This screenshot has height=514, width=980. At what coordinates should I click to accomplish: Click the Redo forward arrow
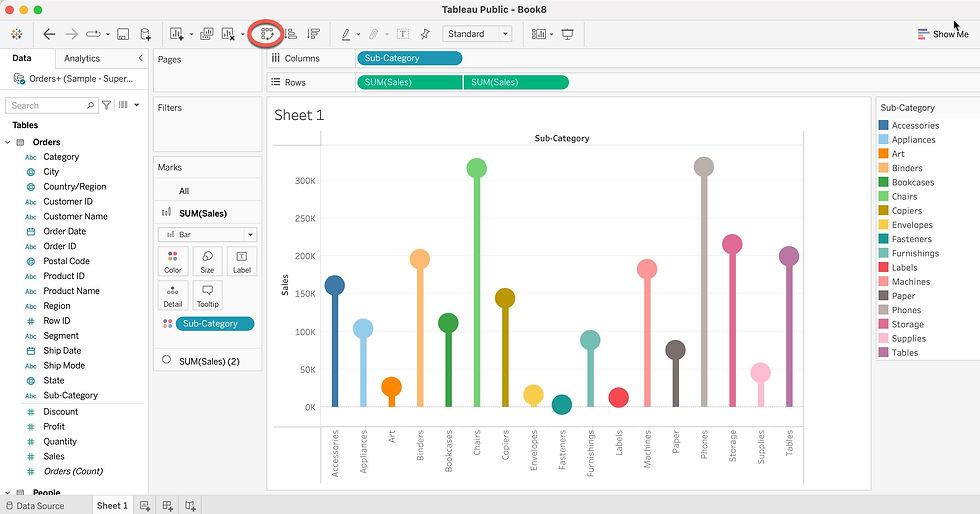71,34
